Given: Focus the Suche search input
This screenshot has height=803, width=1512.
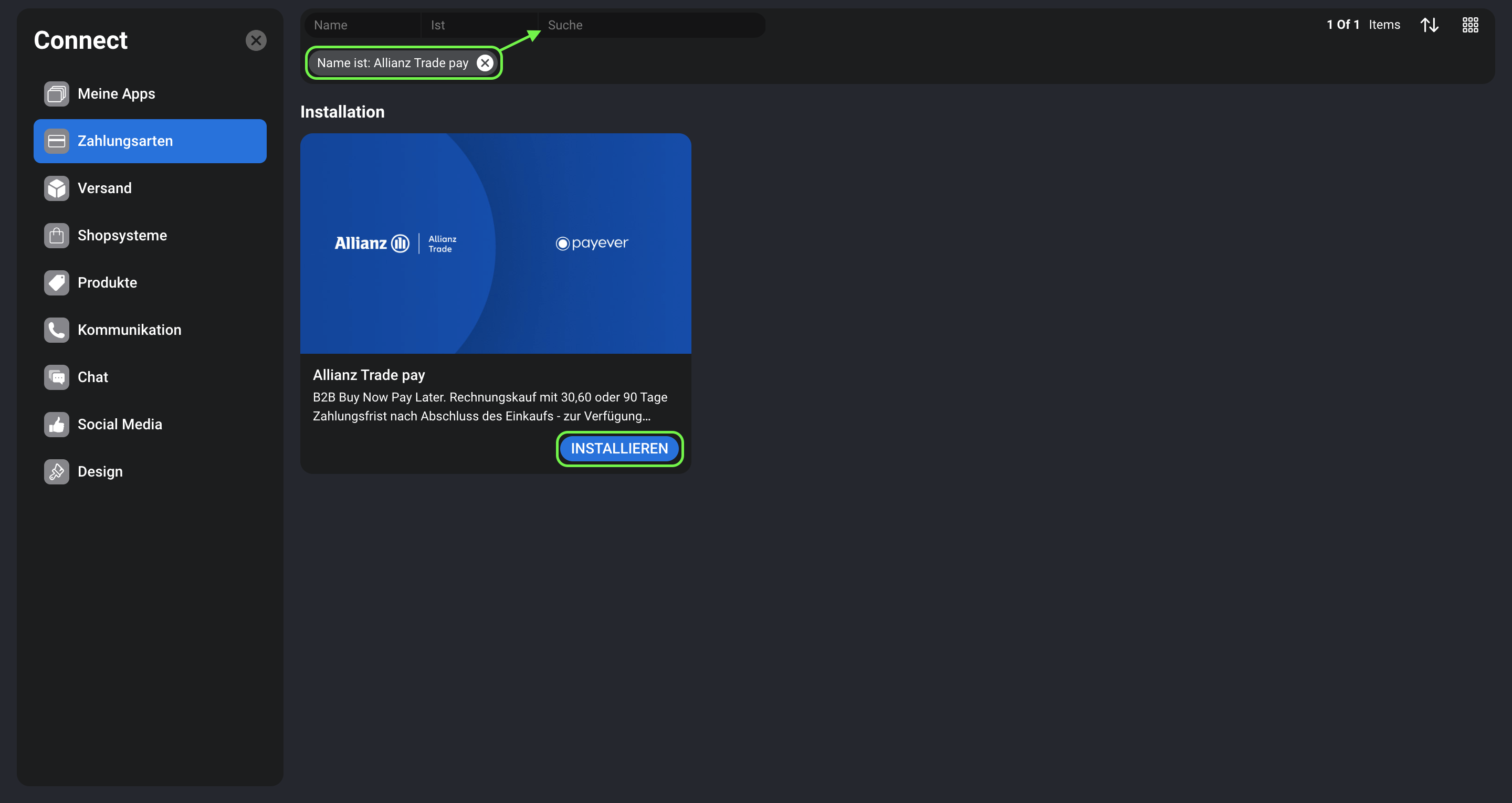Looking at the screenshot, I should [x=652, y=25].
